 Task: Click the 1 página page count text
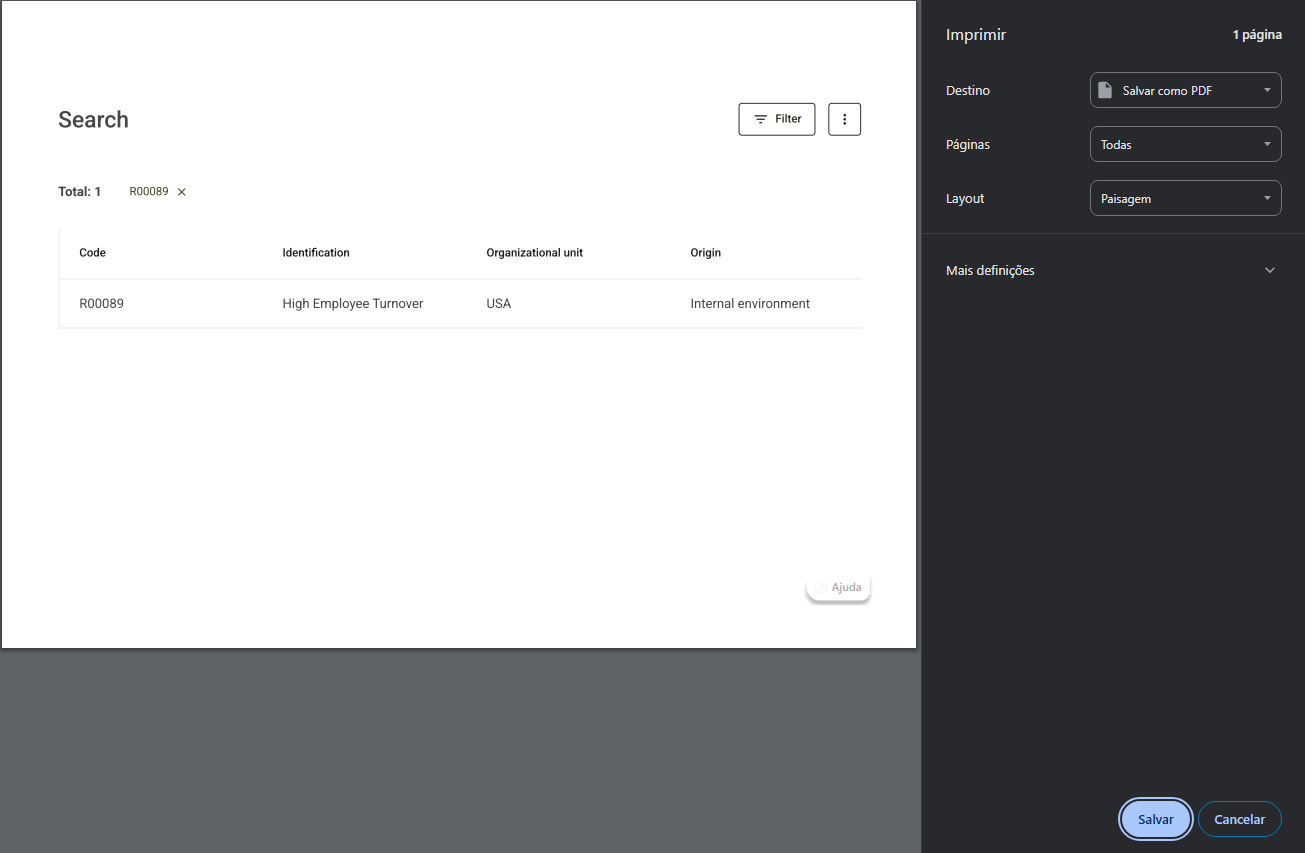point(1257,35)
